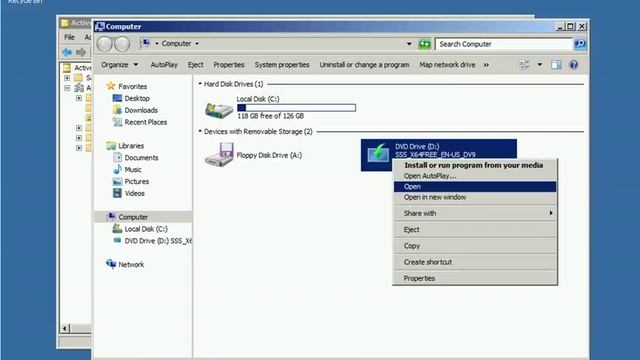Click the Computer icon in address bar
Screen dimensions: 640x360
146,43
